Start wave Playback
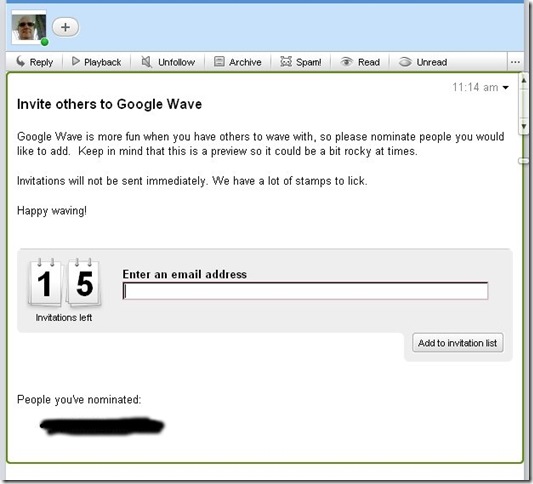Screen dimensions: 533x484 point(97,62)
